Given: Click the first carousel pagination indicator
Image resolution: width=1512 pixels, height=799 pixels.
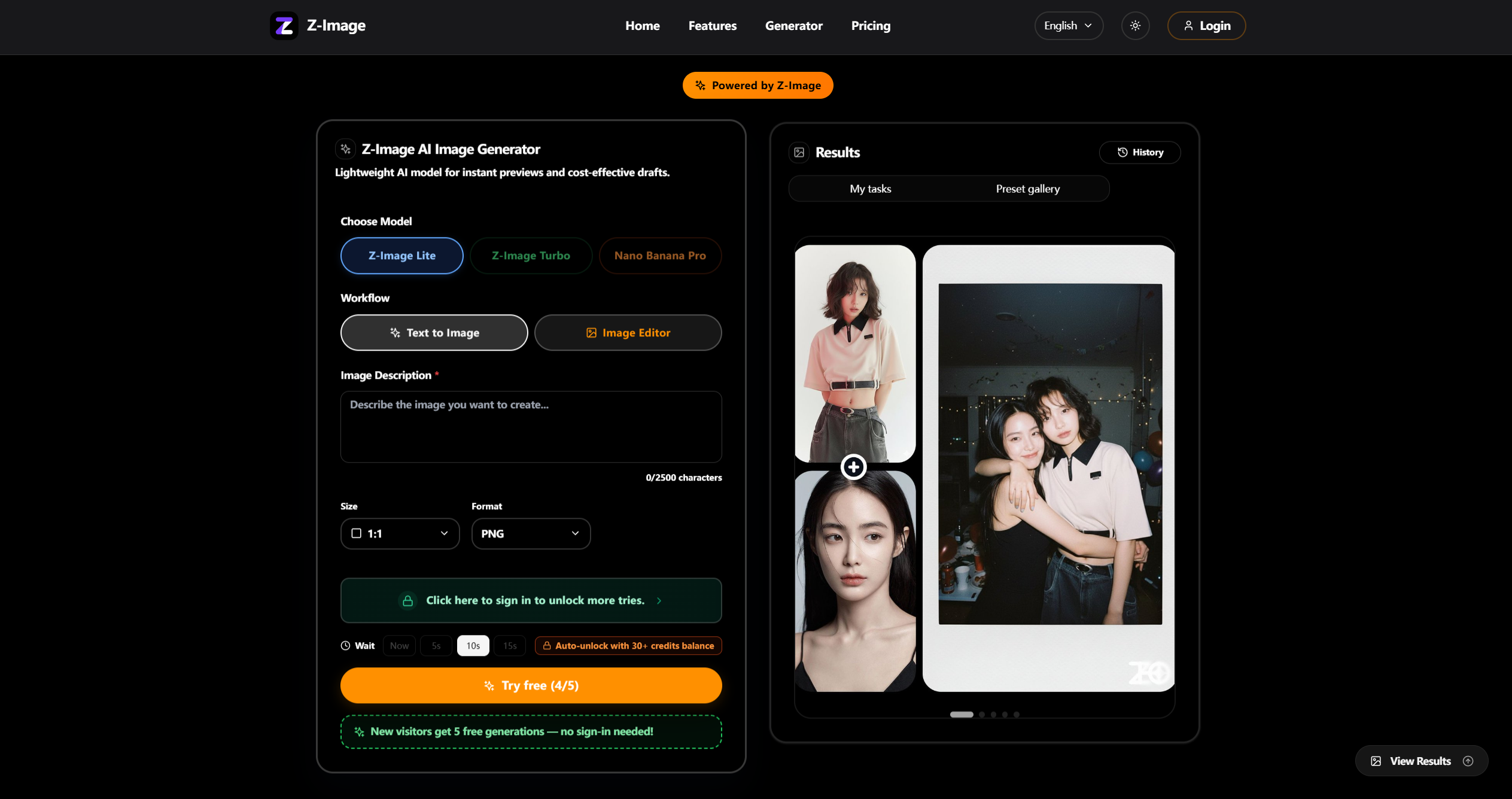Looking at the screenshot, I should click(962, 714).
